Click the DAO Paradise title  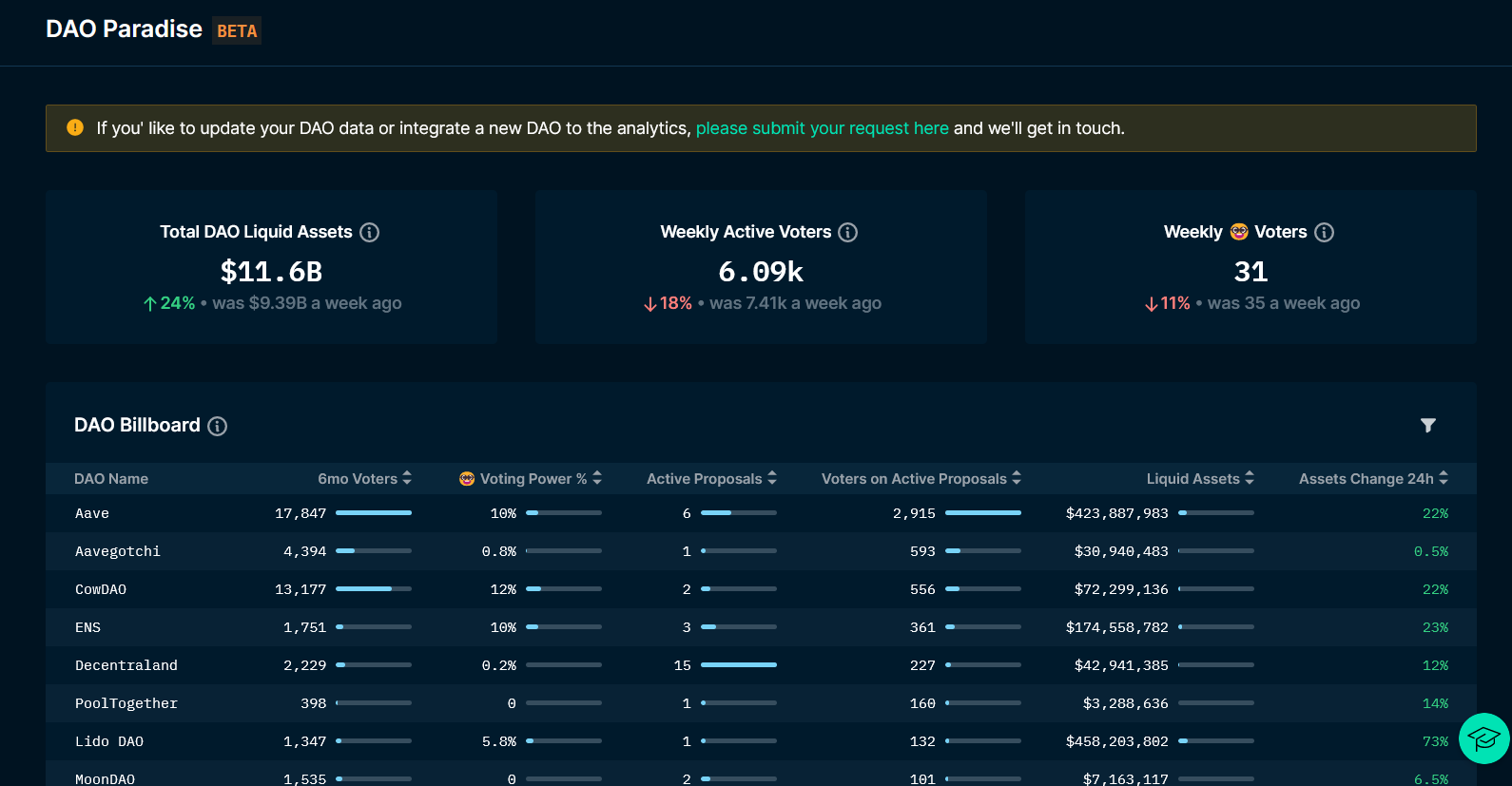[124, 29]
